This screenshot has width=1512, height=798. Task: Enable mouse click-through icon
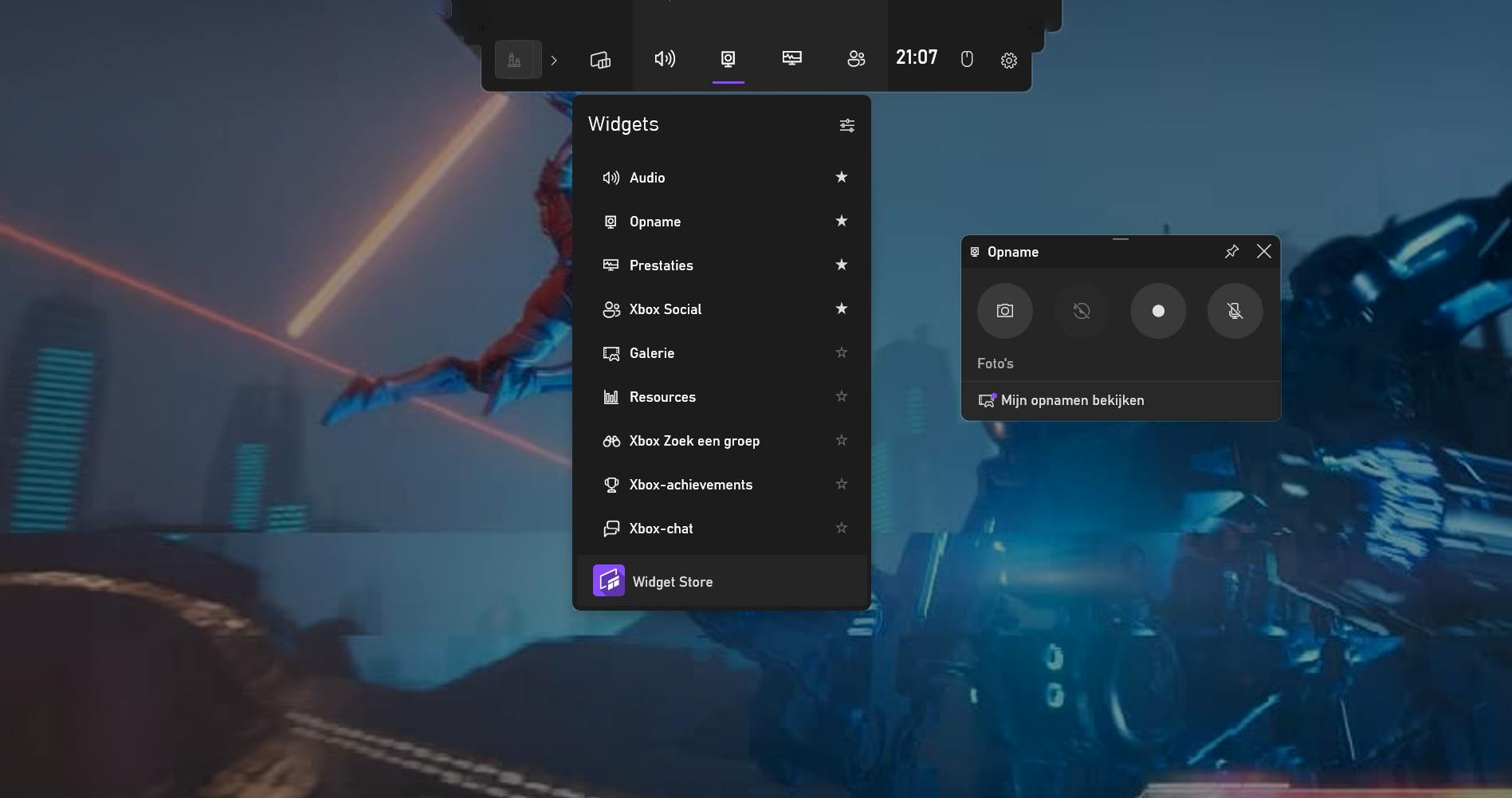967,60
